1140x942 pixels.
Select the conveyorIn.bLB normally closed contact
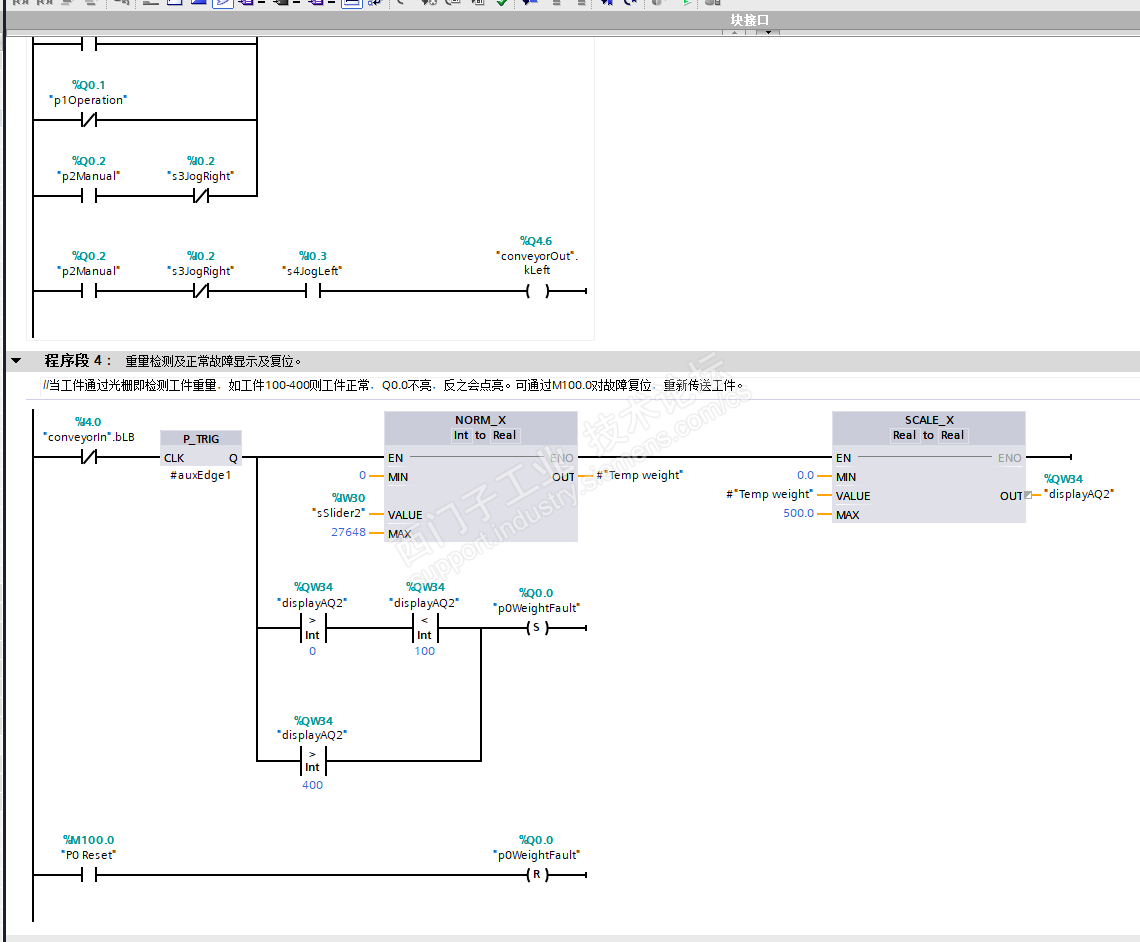89,456
